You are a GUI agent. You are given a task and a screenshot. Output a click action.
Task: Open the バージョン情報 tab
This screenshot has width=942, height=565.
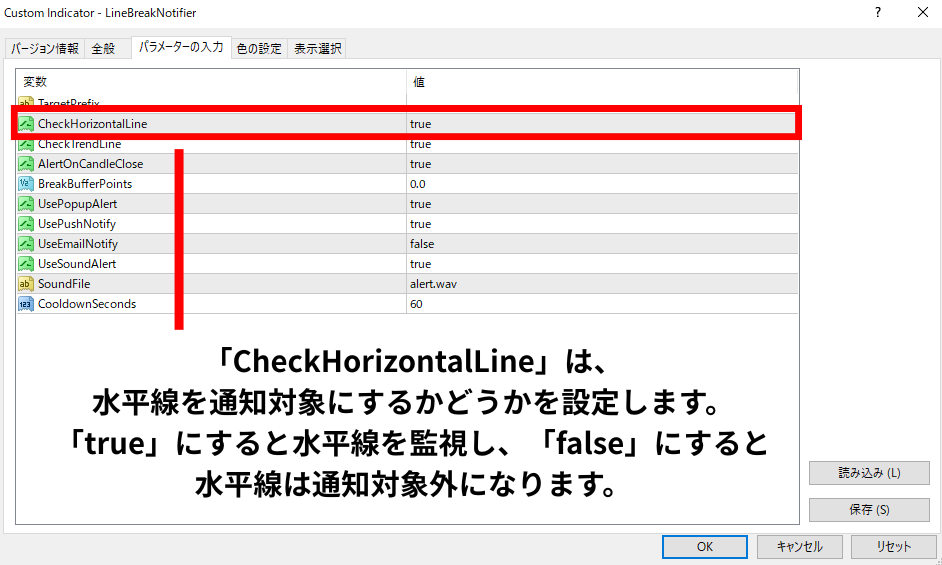coord(45,49)
